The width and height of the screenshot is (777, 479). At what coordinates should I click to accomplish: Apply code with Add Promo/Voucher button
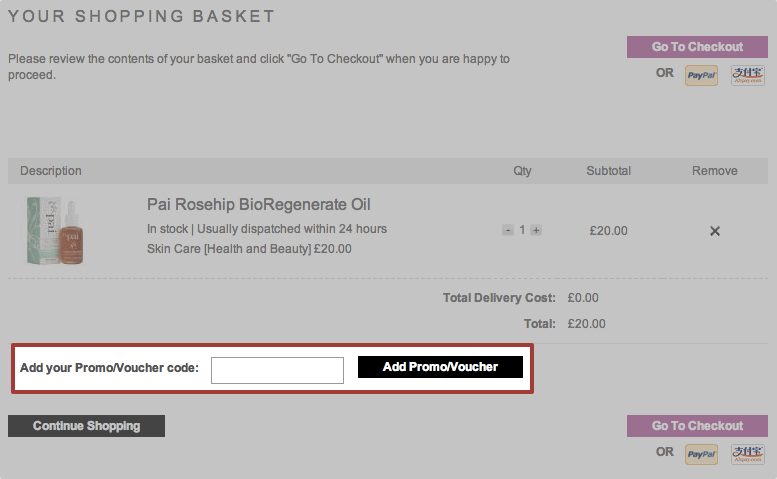[440, 367]
